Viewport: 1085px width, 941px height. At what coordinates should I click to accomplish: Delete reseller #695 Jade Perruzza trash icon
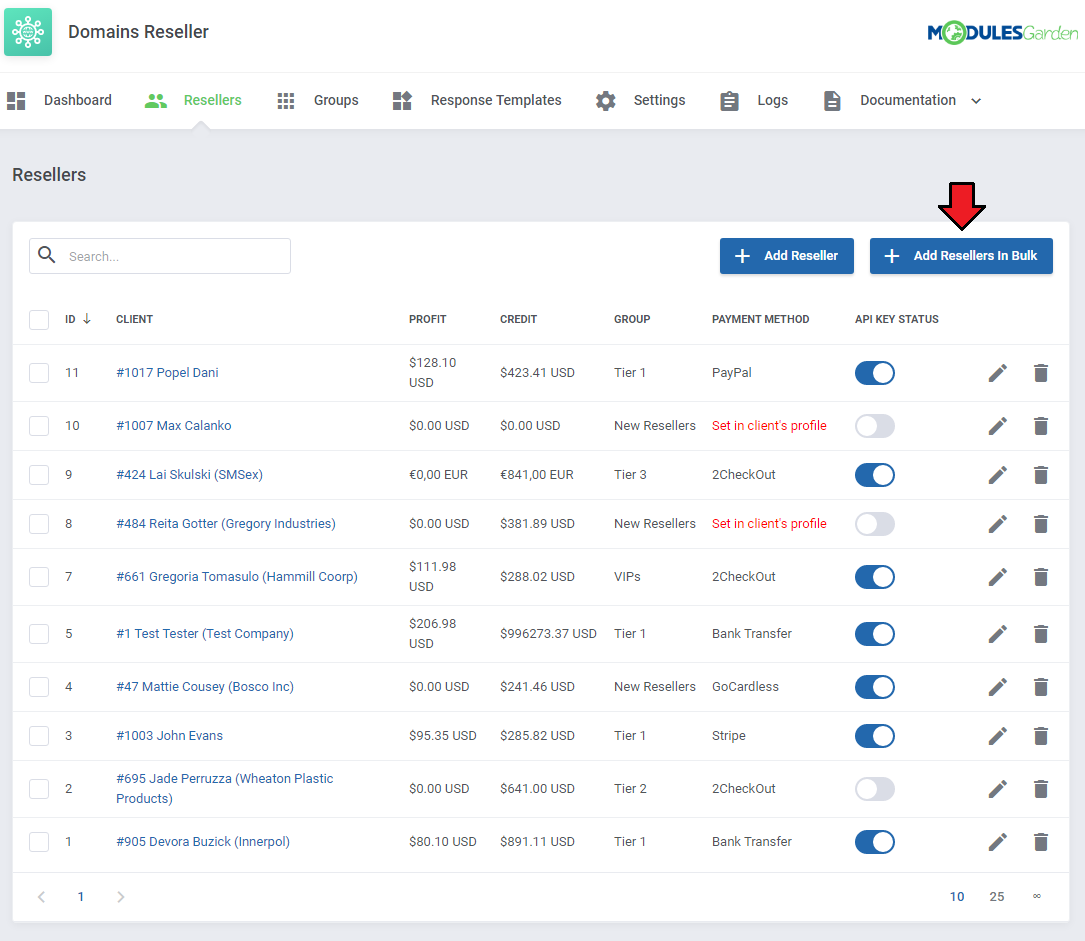(1041, 789)
